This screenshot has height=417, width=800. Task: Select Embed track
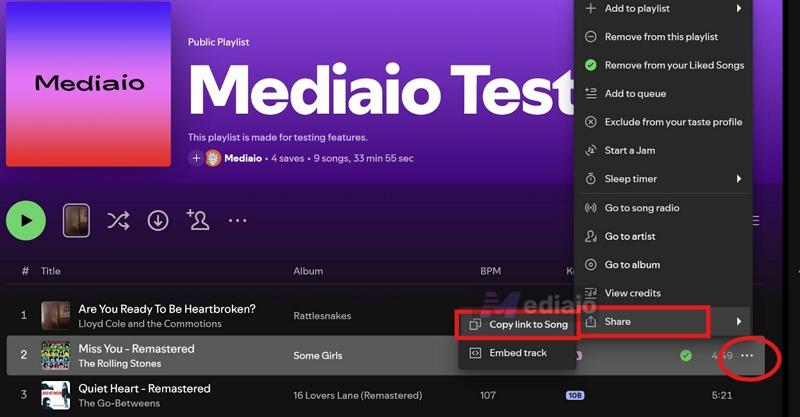517,353
